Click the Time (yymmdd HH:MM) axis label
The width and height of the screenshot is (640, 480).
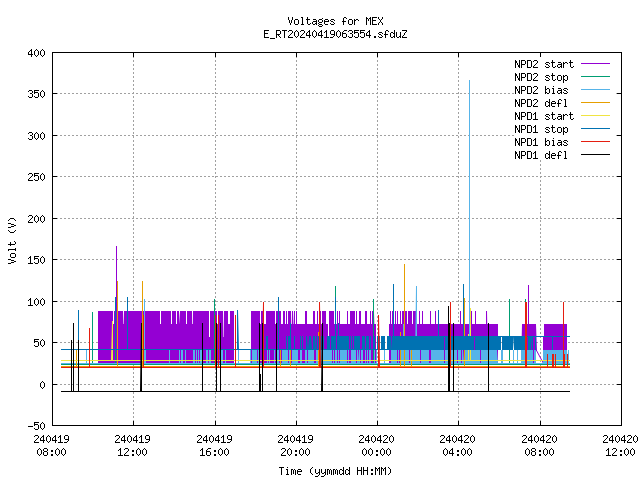point(335,471)
